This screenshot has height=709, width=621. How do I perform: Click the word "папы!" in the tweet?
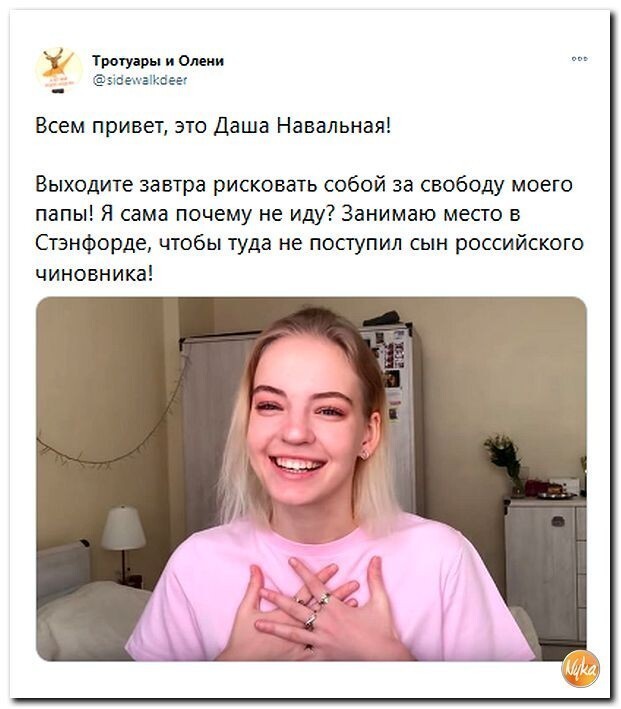[x=64, y=215]
